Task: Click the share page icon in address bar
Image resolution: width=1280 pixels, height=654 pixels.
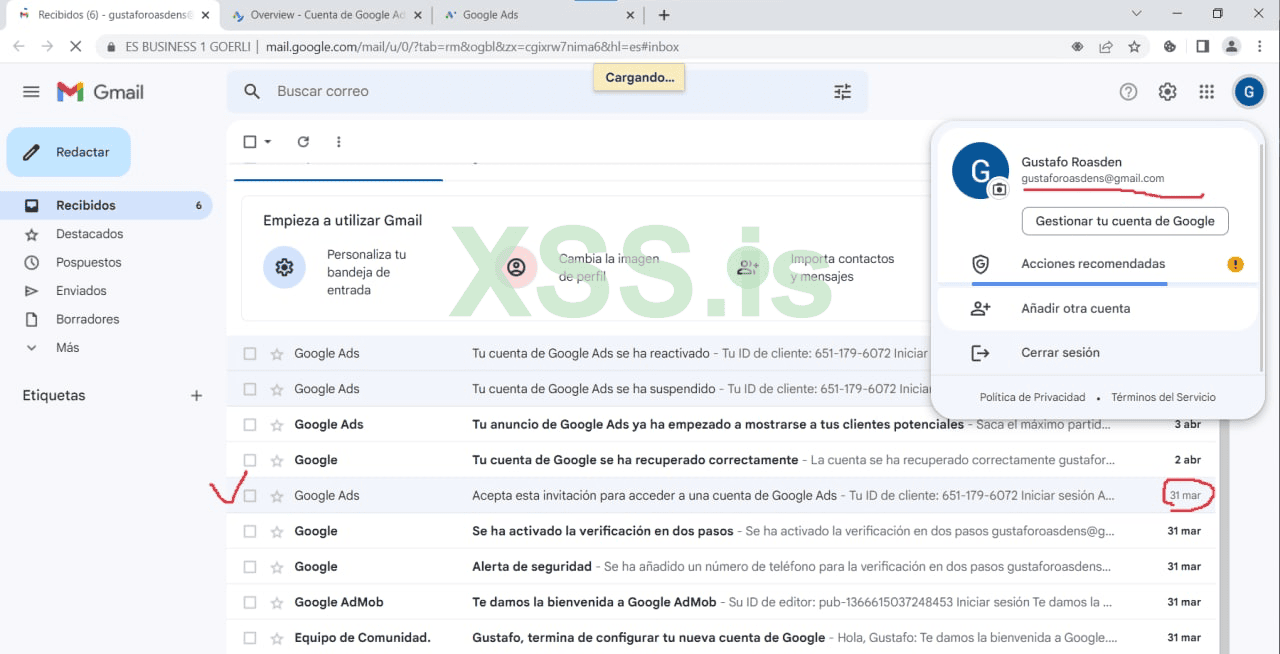Action: click(x=1106, y=46)
